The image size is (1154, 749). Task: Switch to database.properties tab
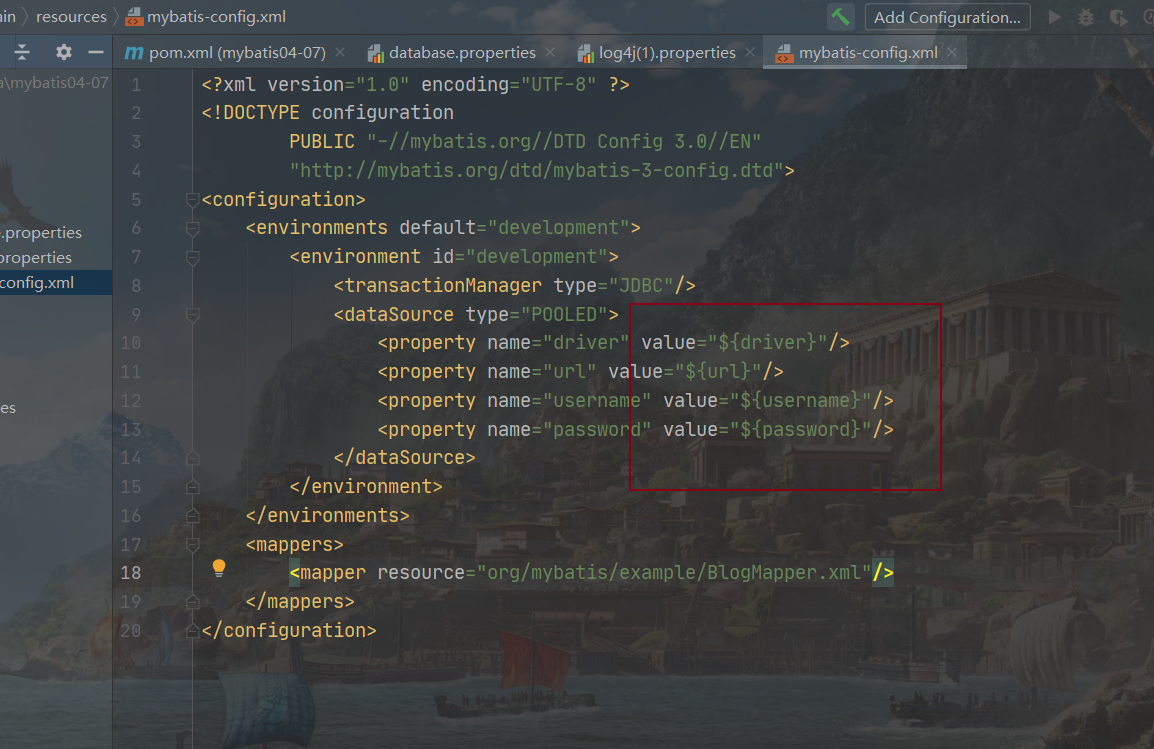tap(462, 52)
